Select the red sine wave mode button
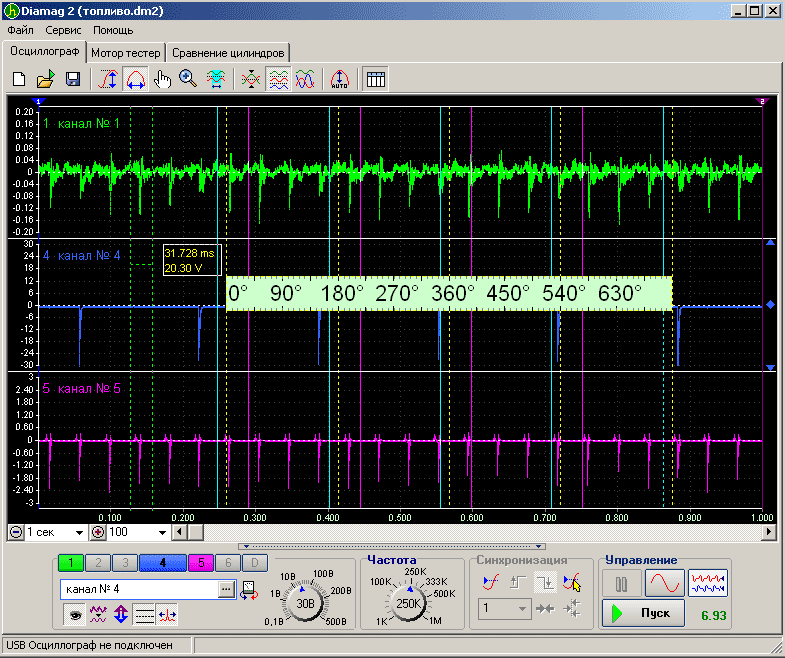 coord(665,583)
